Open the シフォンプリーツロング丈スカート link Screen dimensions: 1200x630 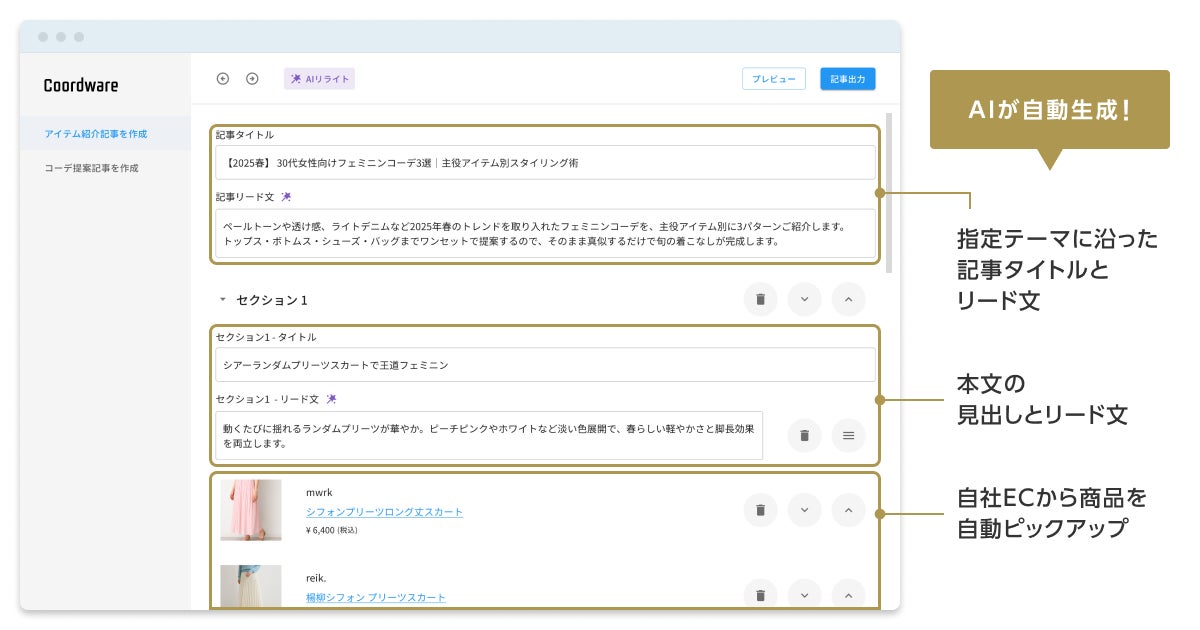[x=384, y=512]
